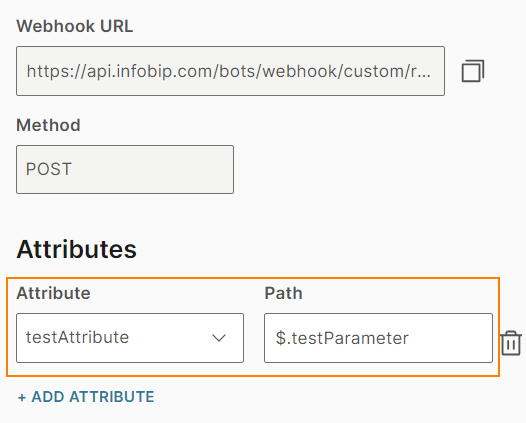Expand the chevron arrow in the Attribute dropdown
This screenshot has width=526, height=423.
pyautogui.click(x=219, y=337)
